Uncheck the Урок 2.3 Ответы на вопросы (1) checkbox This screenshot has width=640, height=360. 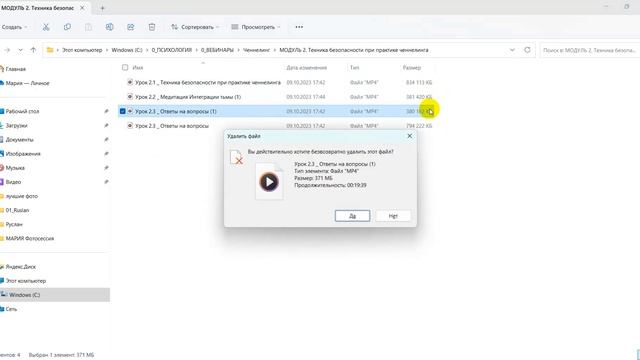122,111
